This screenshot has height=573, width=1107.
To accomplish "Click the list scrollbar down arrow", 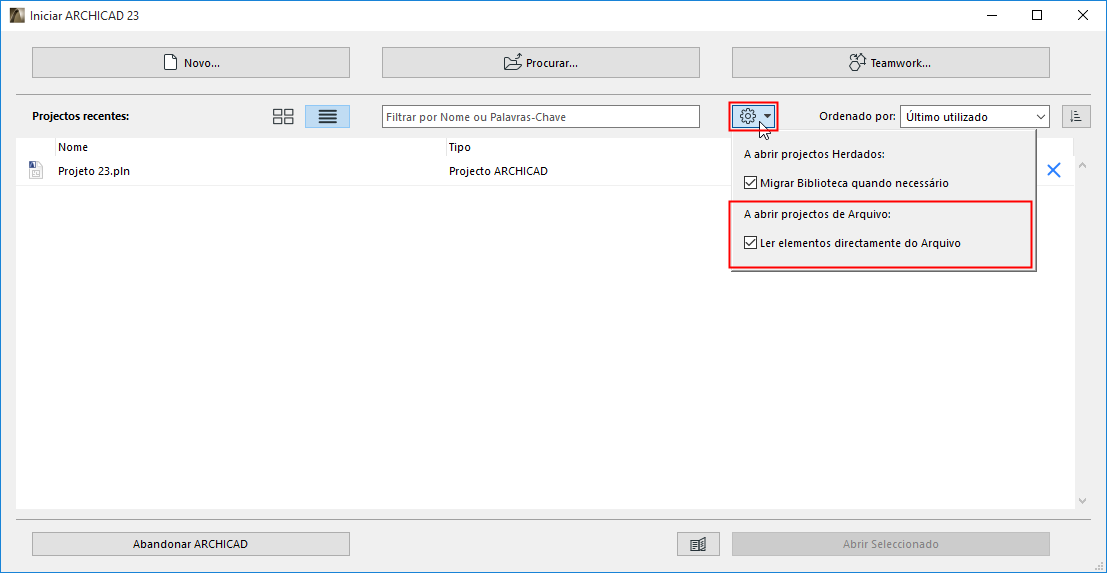I will [x=1083, y=500].
